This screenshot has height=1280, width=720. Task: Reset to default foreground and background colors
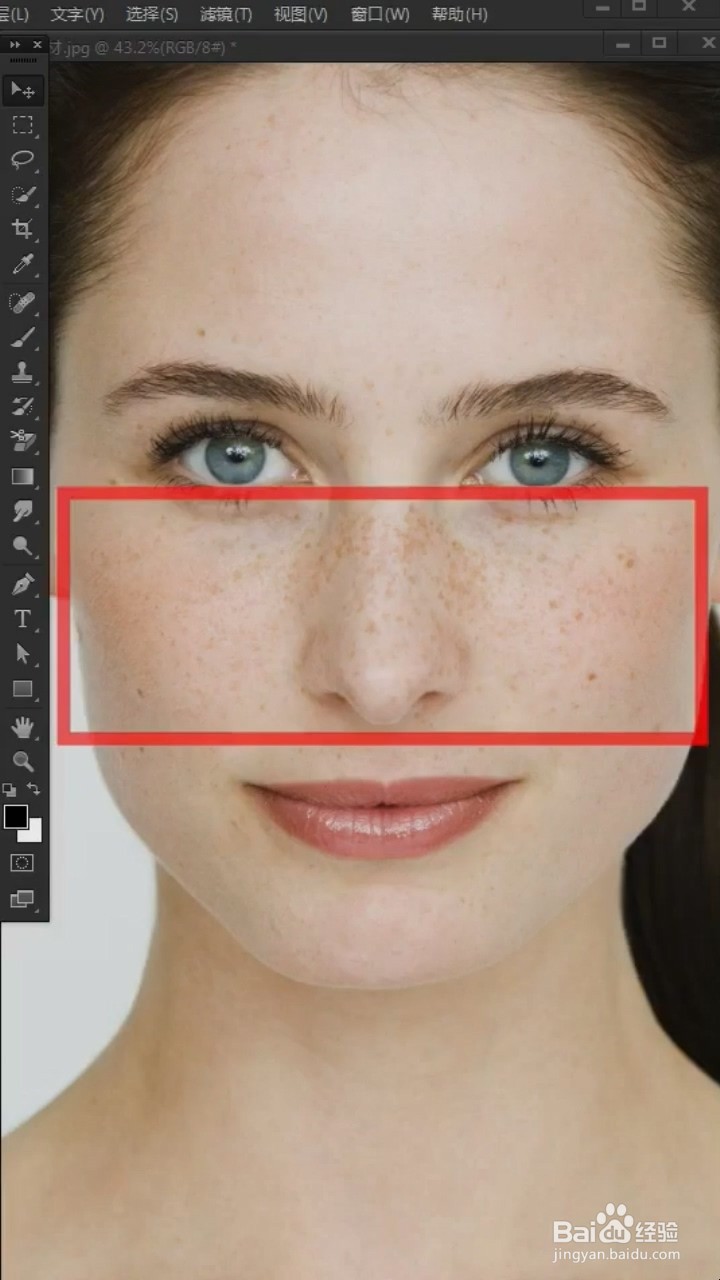coord(9,789)
